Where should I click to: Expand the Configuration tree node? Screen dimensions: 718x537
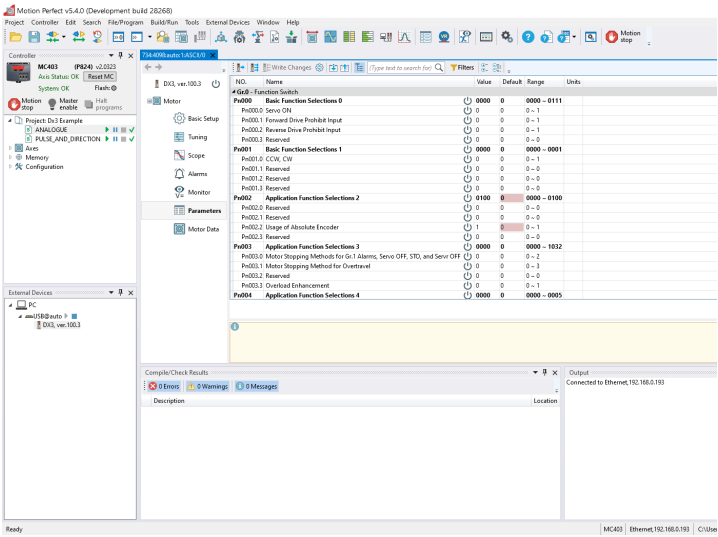[x=10, y=167]
